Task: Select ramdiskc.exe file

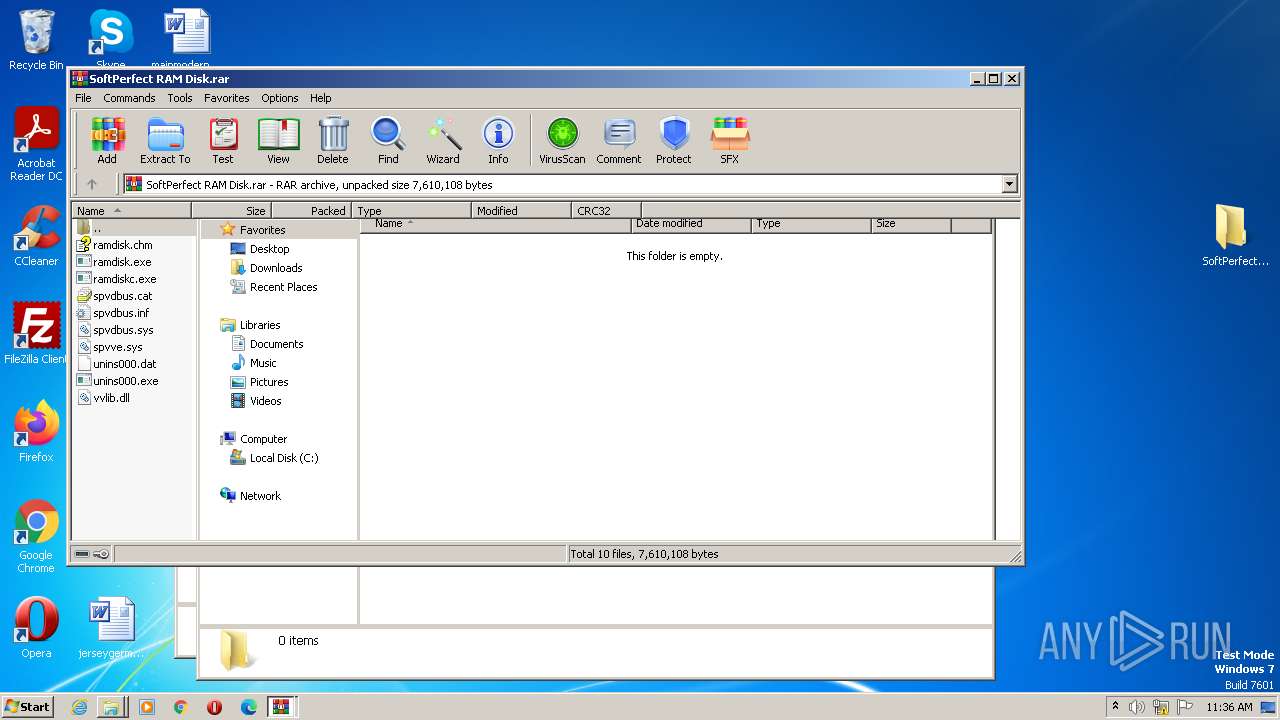Action: pos(124,279)
